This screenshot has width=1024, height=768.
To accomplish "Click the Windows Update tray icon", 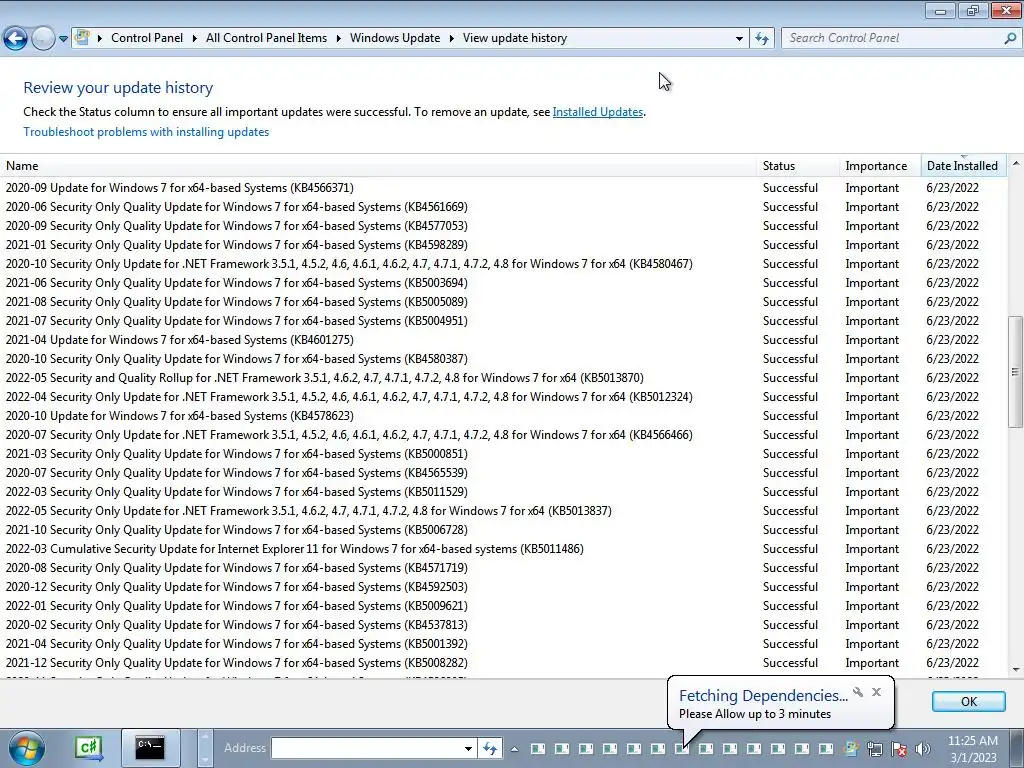I will 850,749.
